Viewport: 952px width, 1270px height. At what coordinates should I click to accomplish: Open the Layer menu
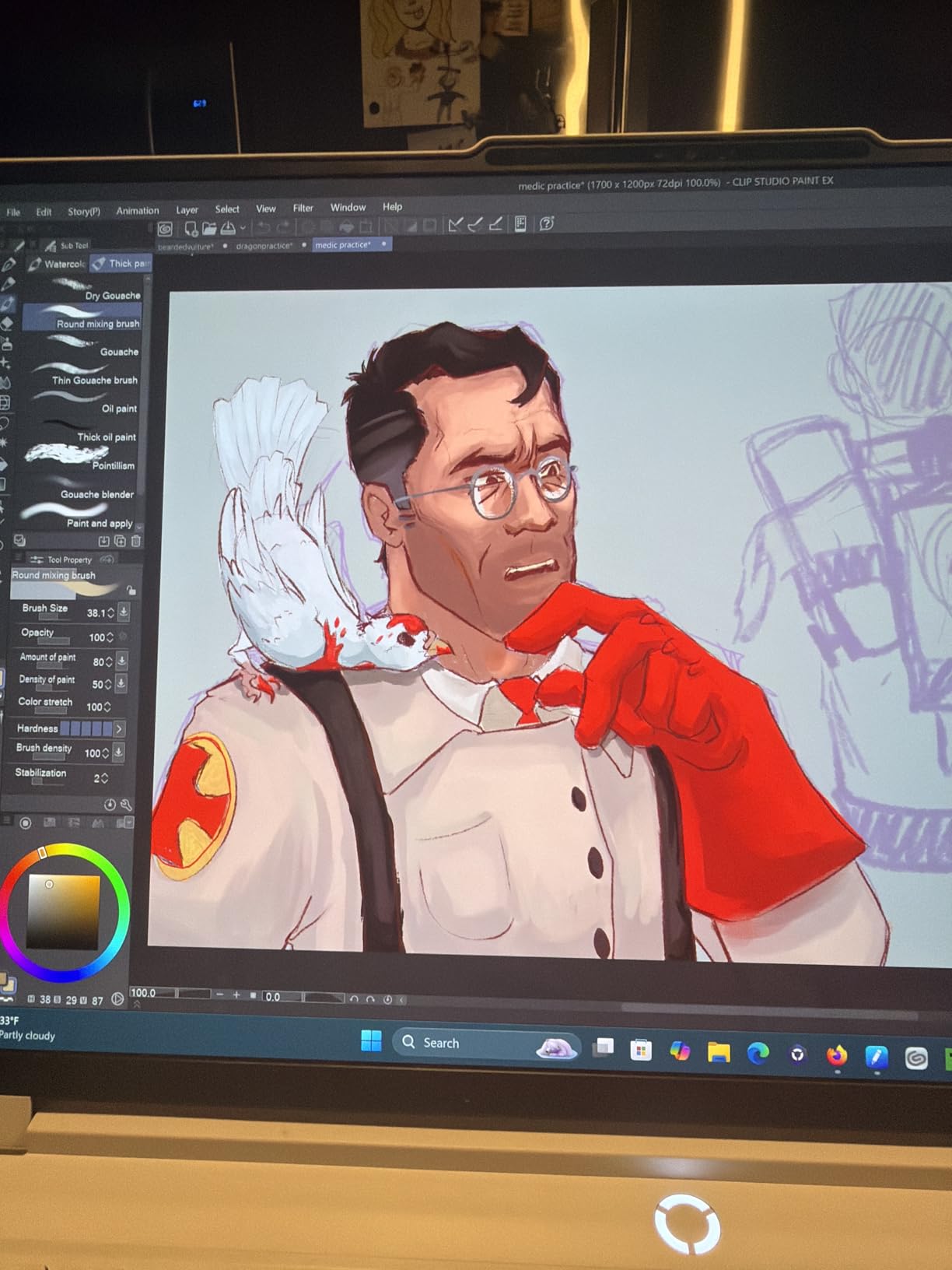point(187,209)
